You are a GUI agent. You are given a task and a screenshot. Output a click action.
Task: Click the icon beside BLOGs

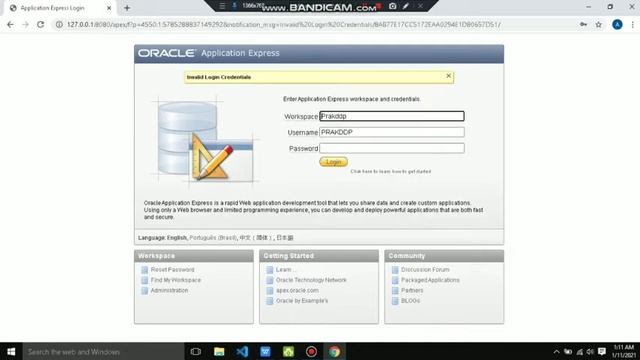pyautogui.click(x=395, y=301)
